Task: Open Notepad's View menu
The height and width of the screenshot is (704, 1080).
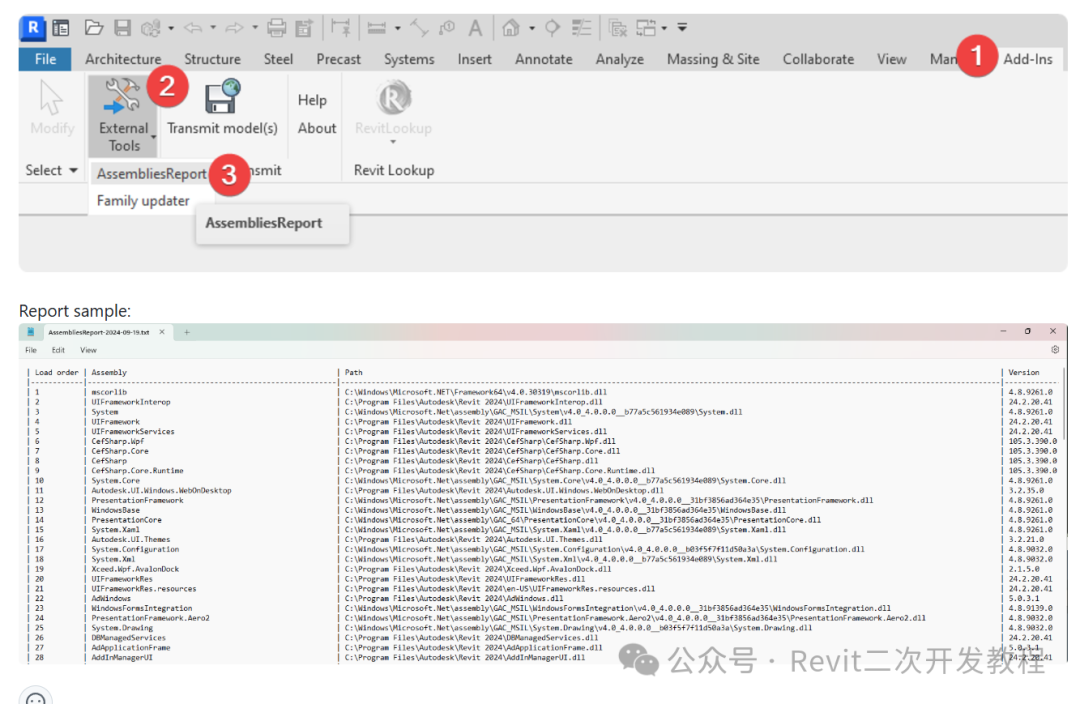Action: [x=88, y=350]
